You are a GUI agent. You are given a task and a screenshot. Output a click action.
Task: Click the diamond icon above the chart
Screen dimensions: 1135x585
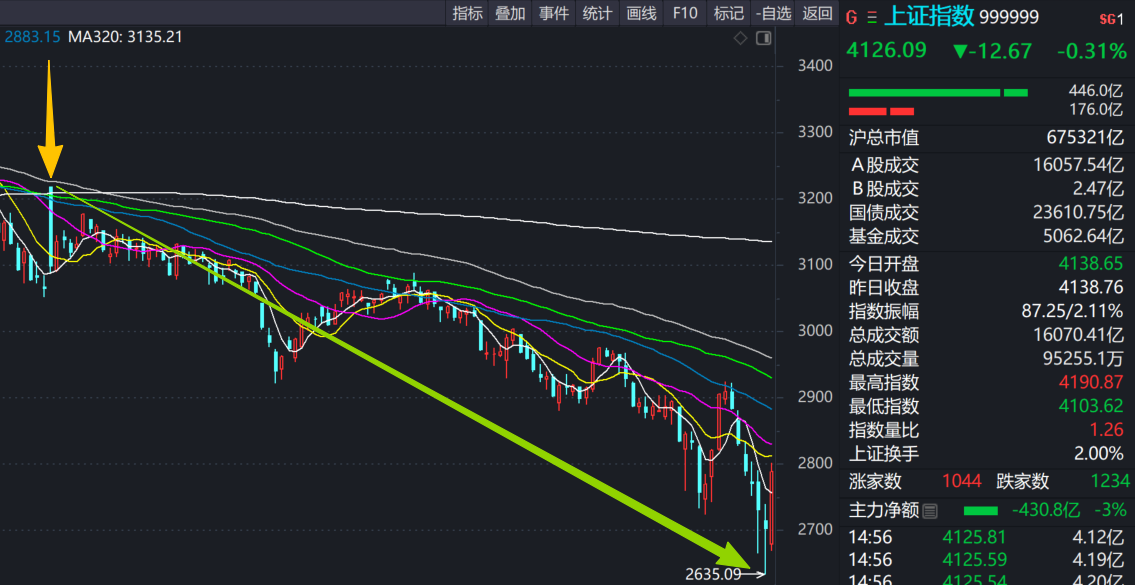(x=741, y=38)
